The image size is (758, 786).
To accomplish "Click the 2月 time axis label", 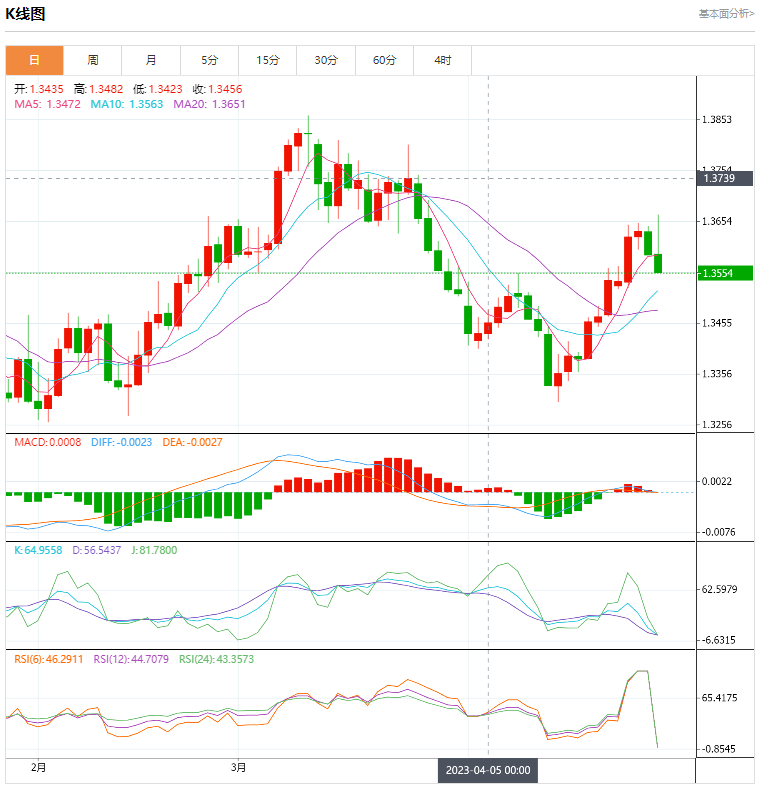I will (39, 767).
